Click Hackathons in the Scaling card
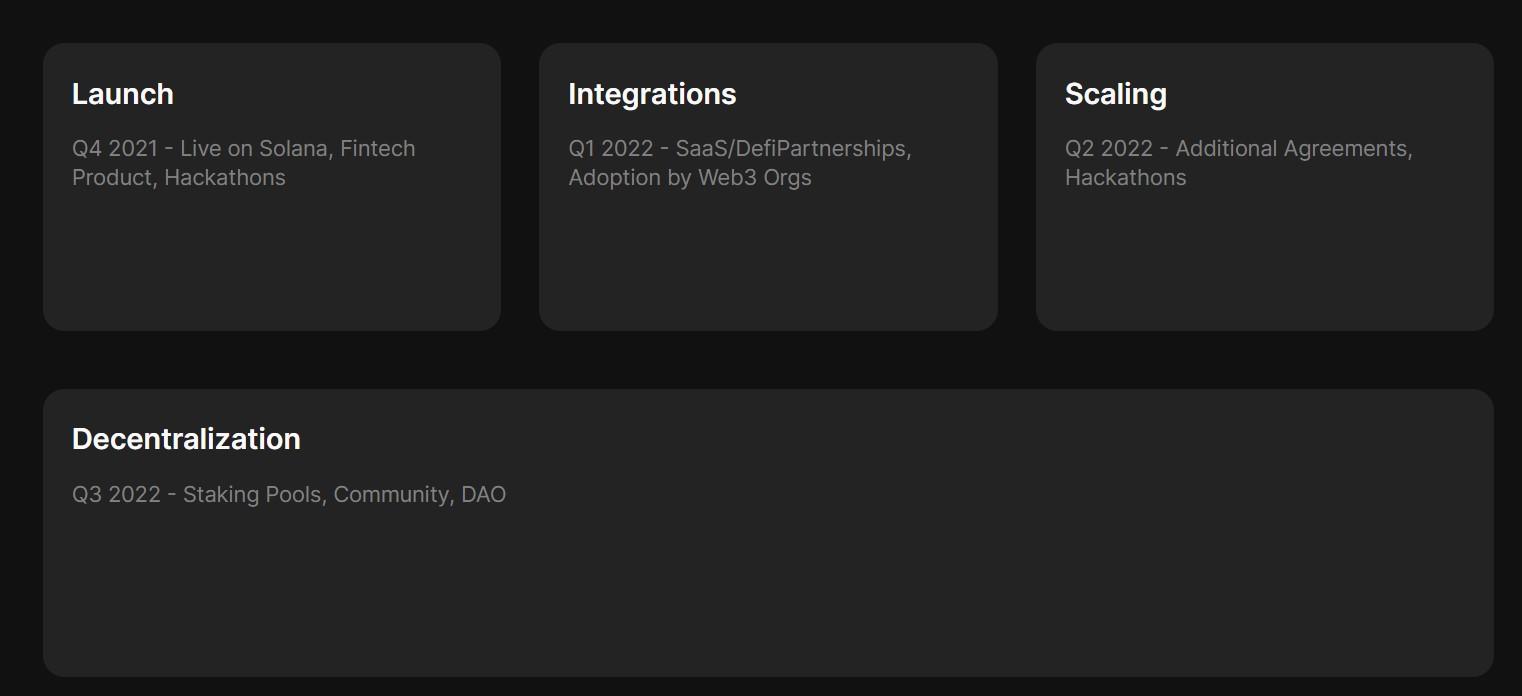Screen dimensions: 1522x696 click(1125, 178)
